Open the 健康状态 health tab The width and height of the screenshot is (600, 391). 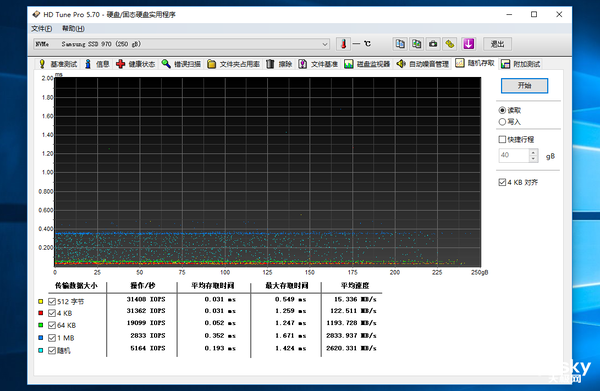click(x=136, y=64)
